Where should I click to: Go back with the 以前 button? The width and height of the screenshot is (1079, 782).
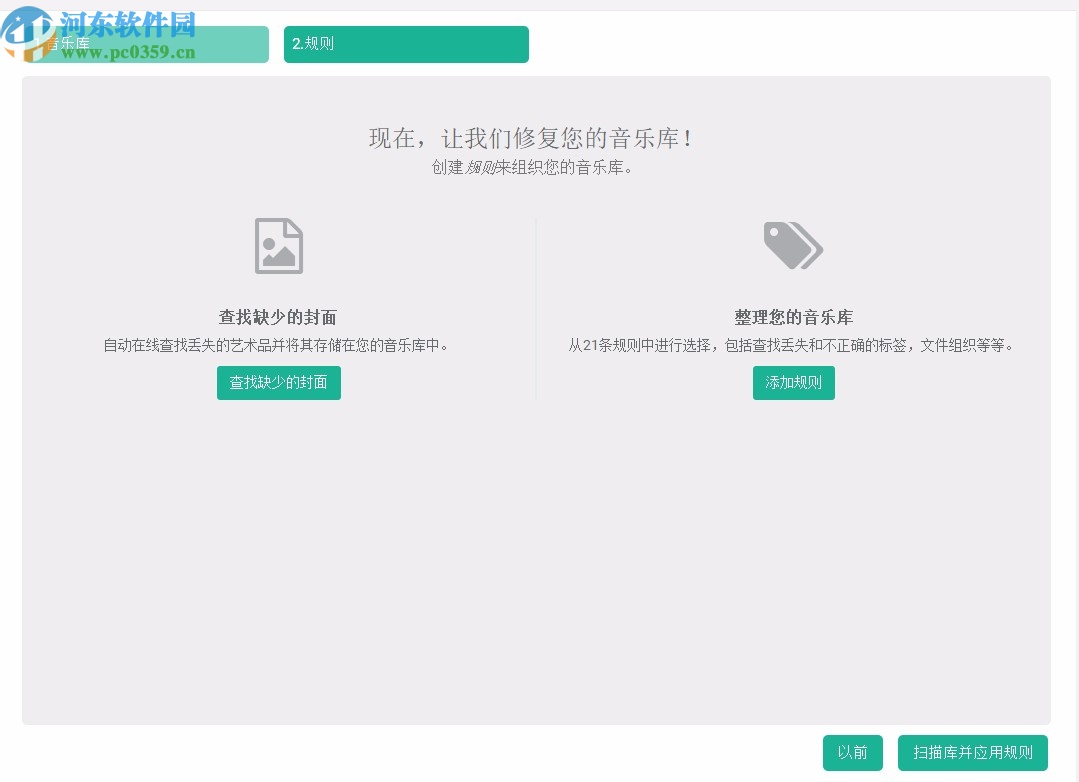(853, 752)
